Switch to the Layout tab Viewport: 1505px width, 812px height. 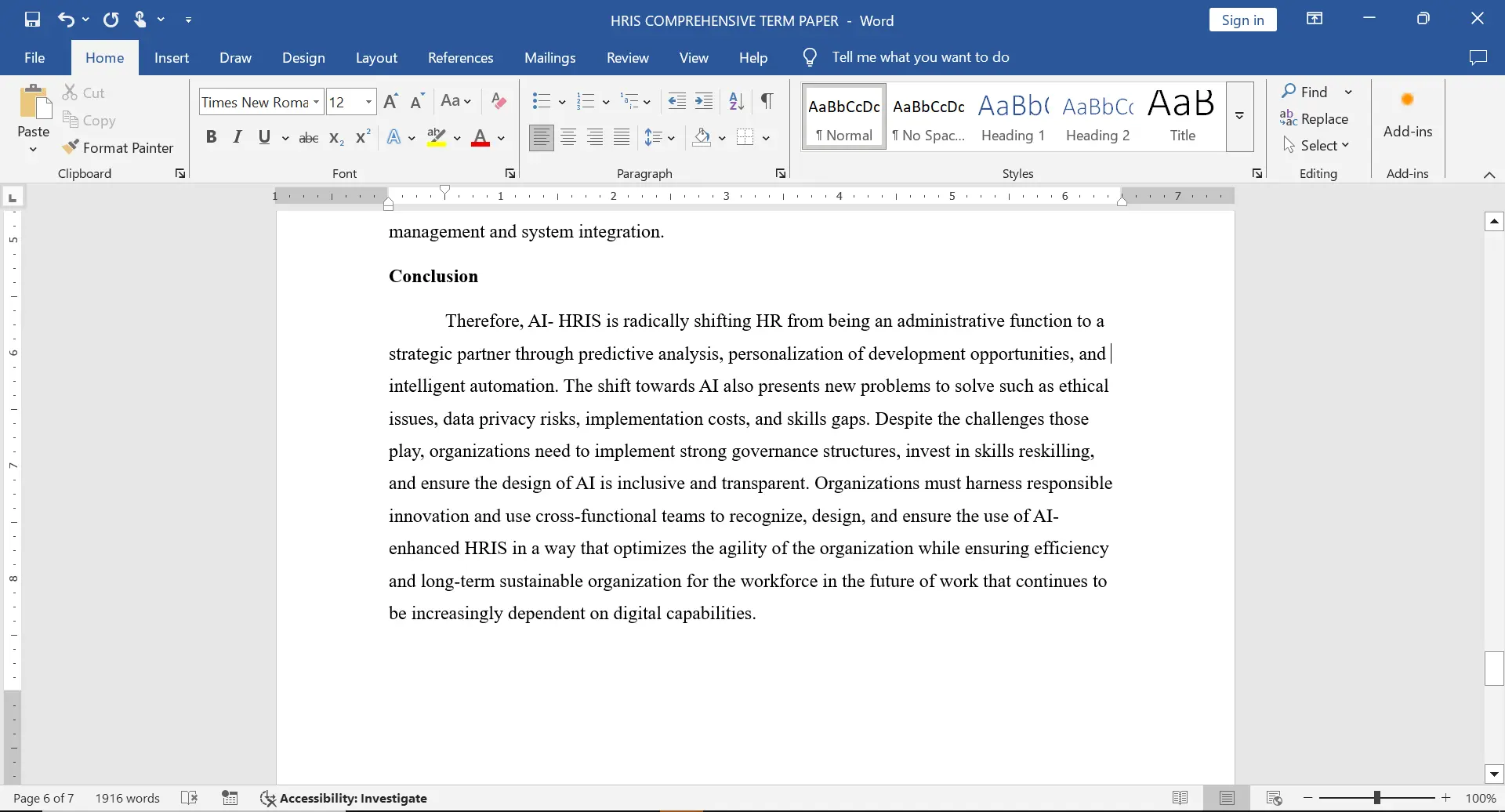click(x=376, y=57)
